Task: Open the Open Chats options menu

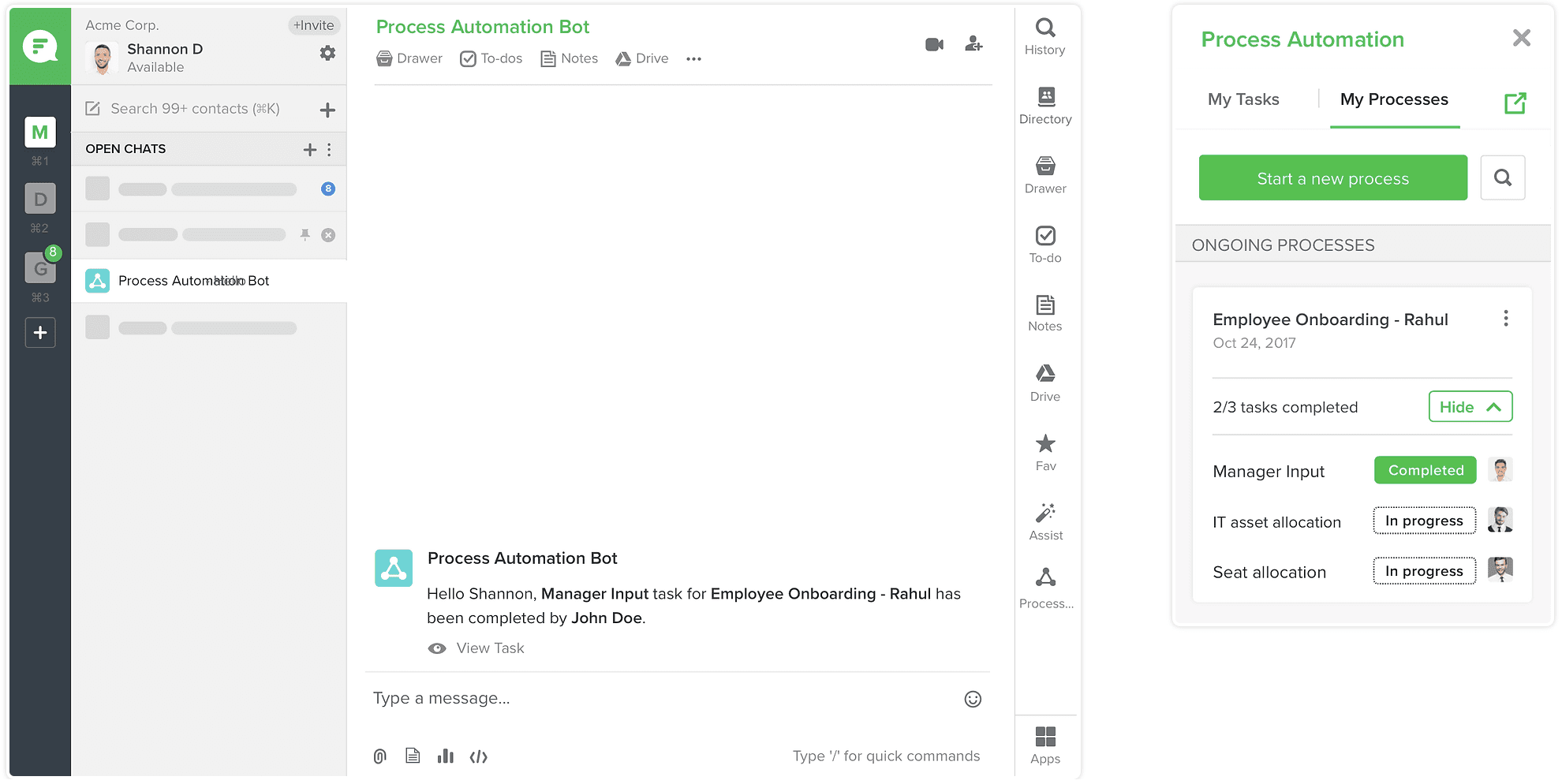Action: coord(330,149)
